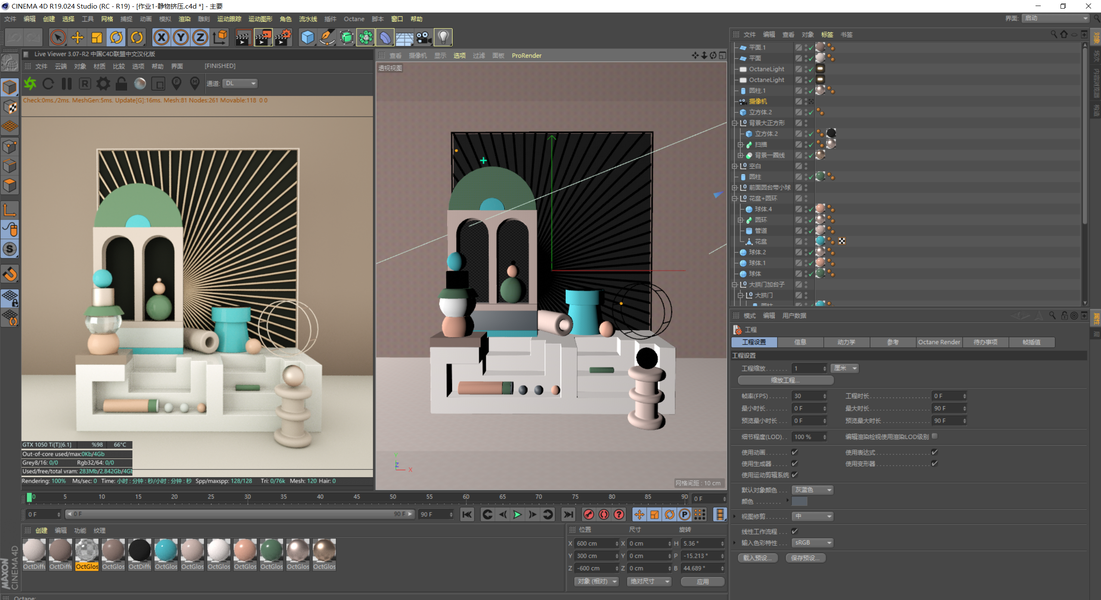Play the animation forward
1101x600 pixels.
(x=517, y=515)
